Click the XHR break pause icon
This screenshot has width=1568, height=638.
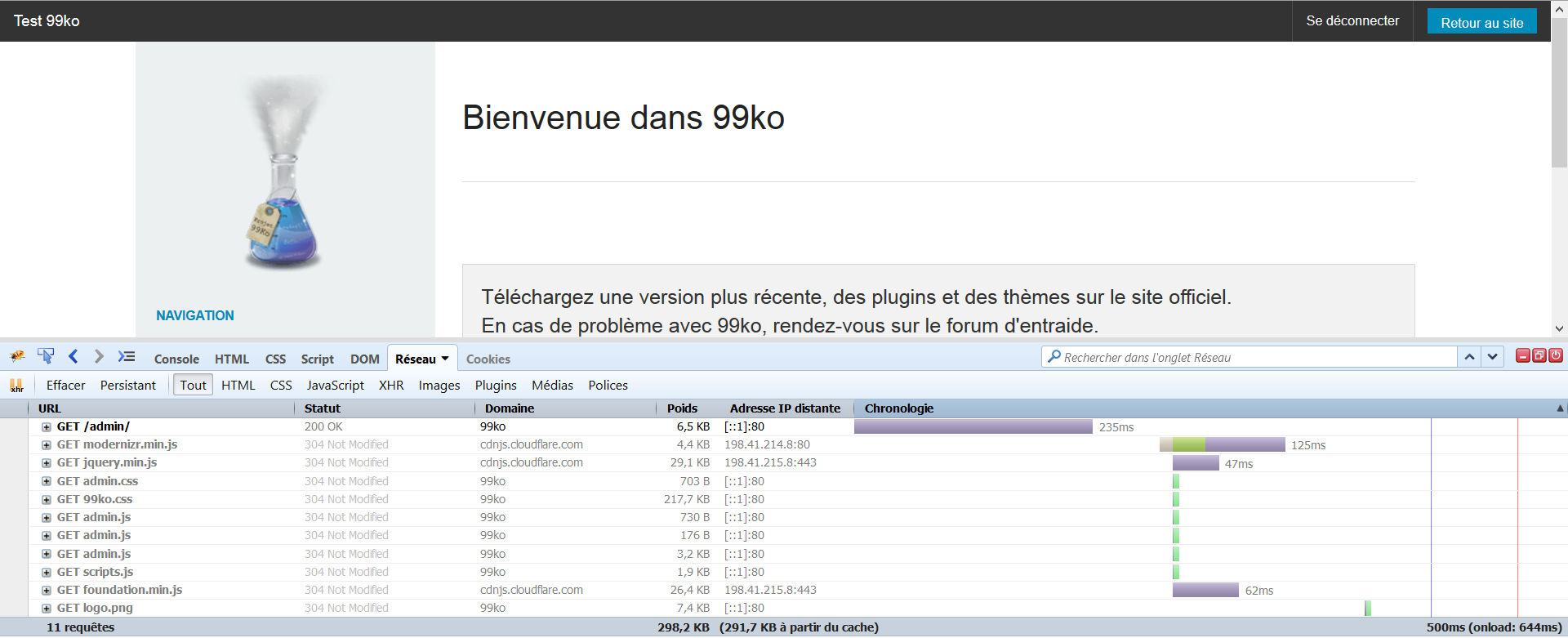(x=16, y=385)
